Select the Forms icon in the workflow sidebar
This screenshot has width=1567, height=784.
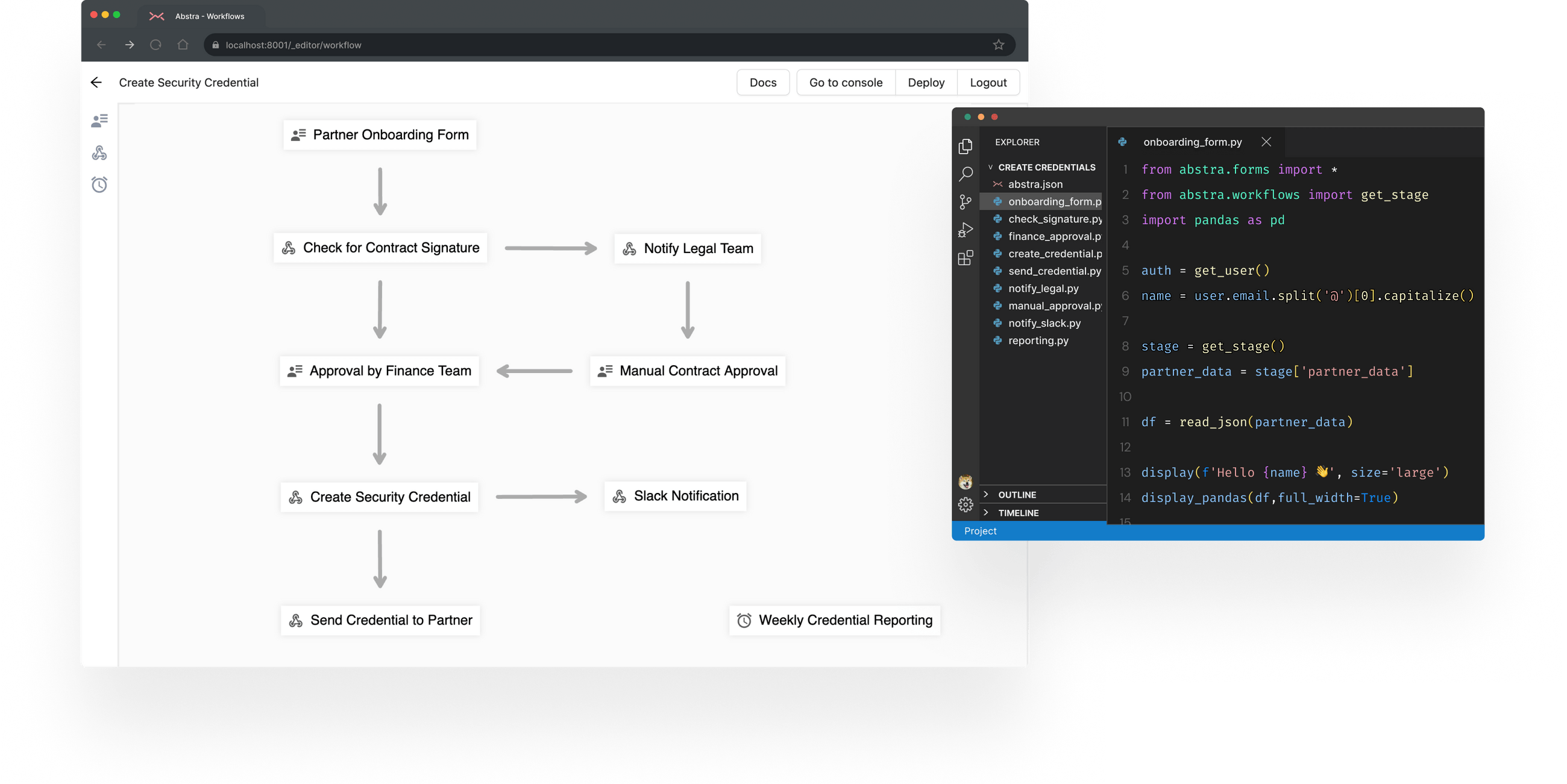point(99,119)
